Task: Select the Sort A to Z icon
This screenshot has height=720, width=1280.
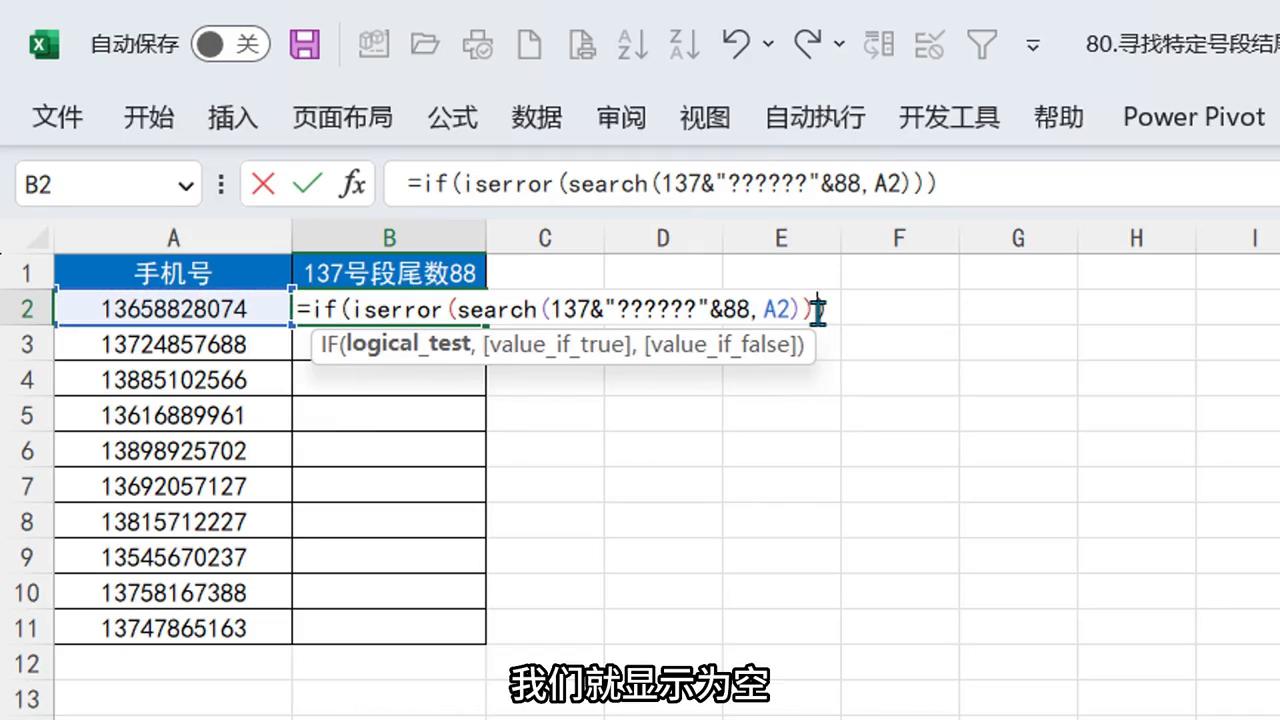Action: point(632,45)
